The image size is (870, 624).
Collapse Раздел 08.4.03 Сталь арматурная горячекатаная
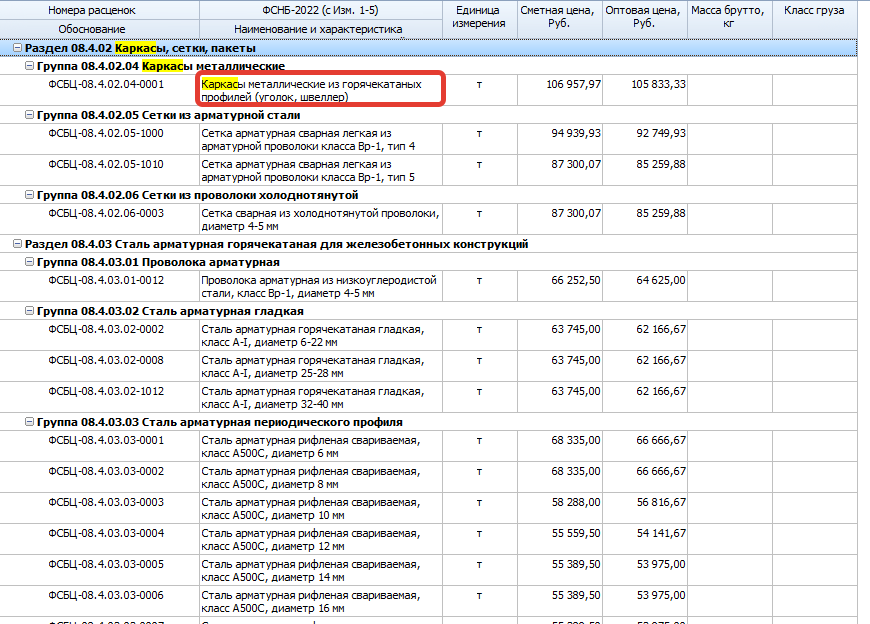click(x=17, y=243)
